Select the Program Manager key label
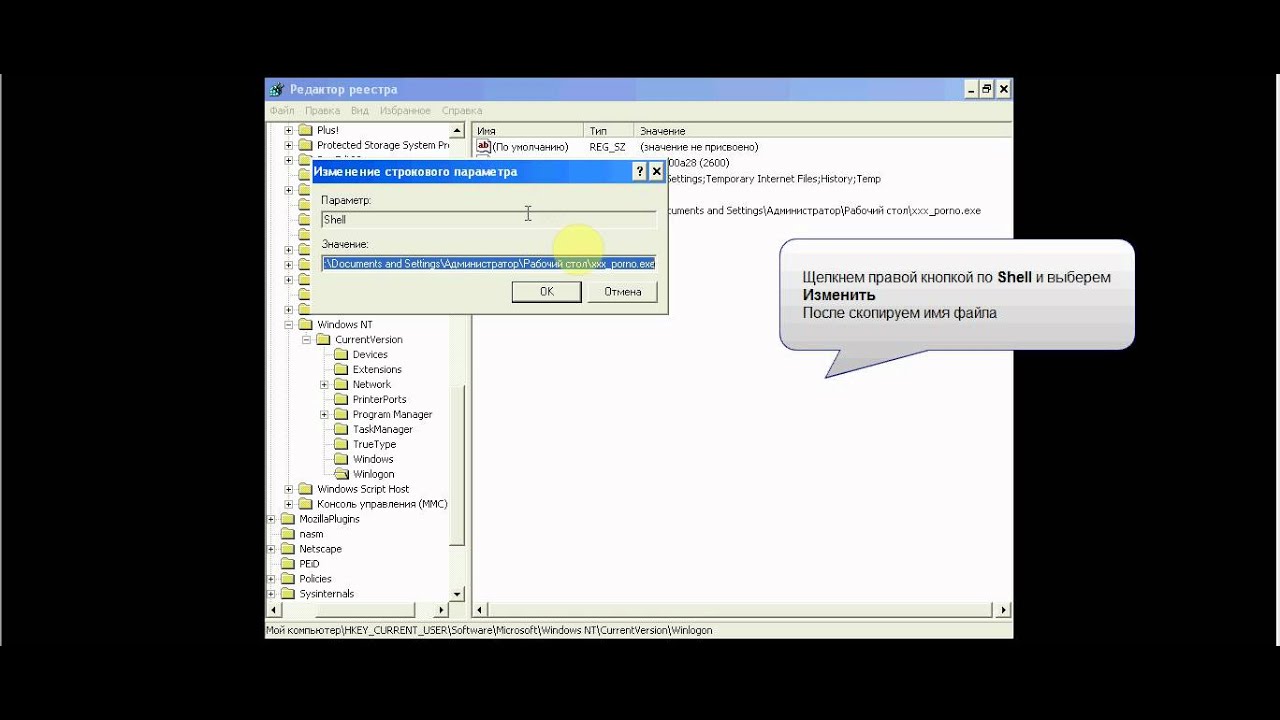The width and height of the screenshot is (1280, 720). [392, 414]
